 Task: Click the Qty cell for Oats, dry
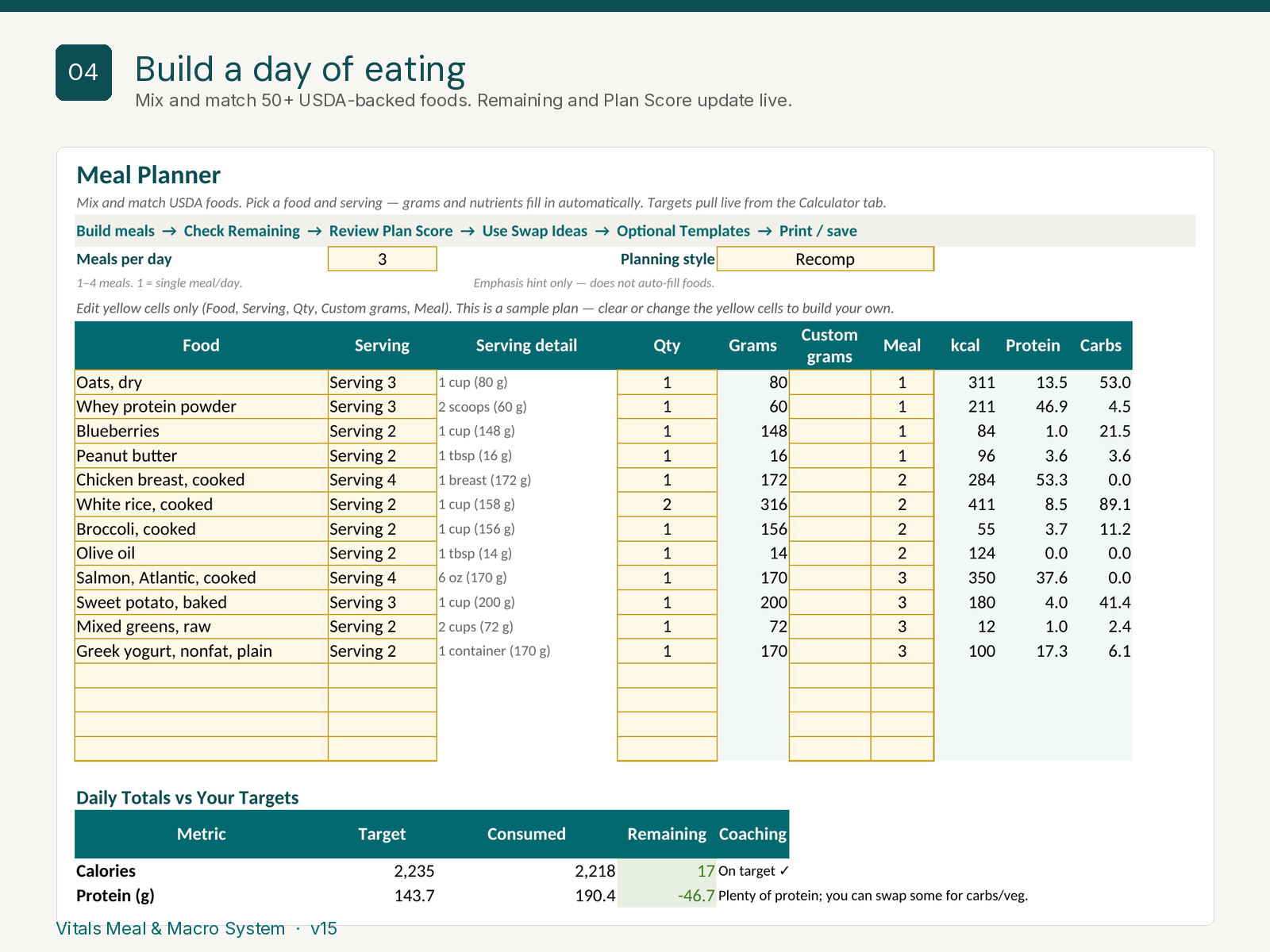coord(667,382)
